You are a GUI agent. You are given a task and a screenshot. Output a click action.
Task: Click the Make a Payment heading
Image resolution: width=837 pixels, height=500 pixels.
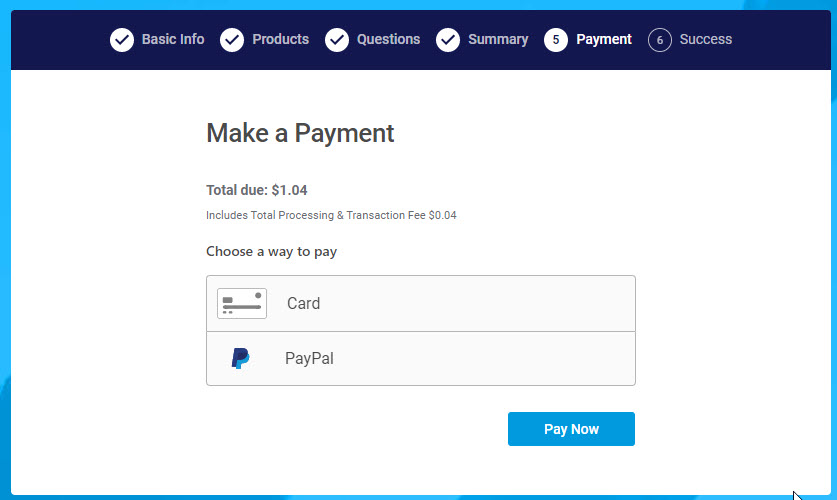click(x=300, y=133)
